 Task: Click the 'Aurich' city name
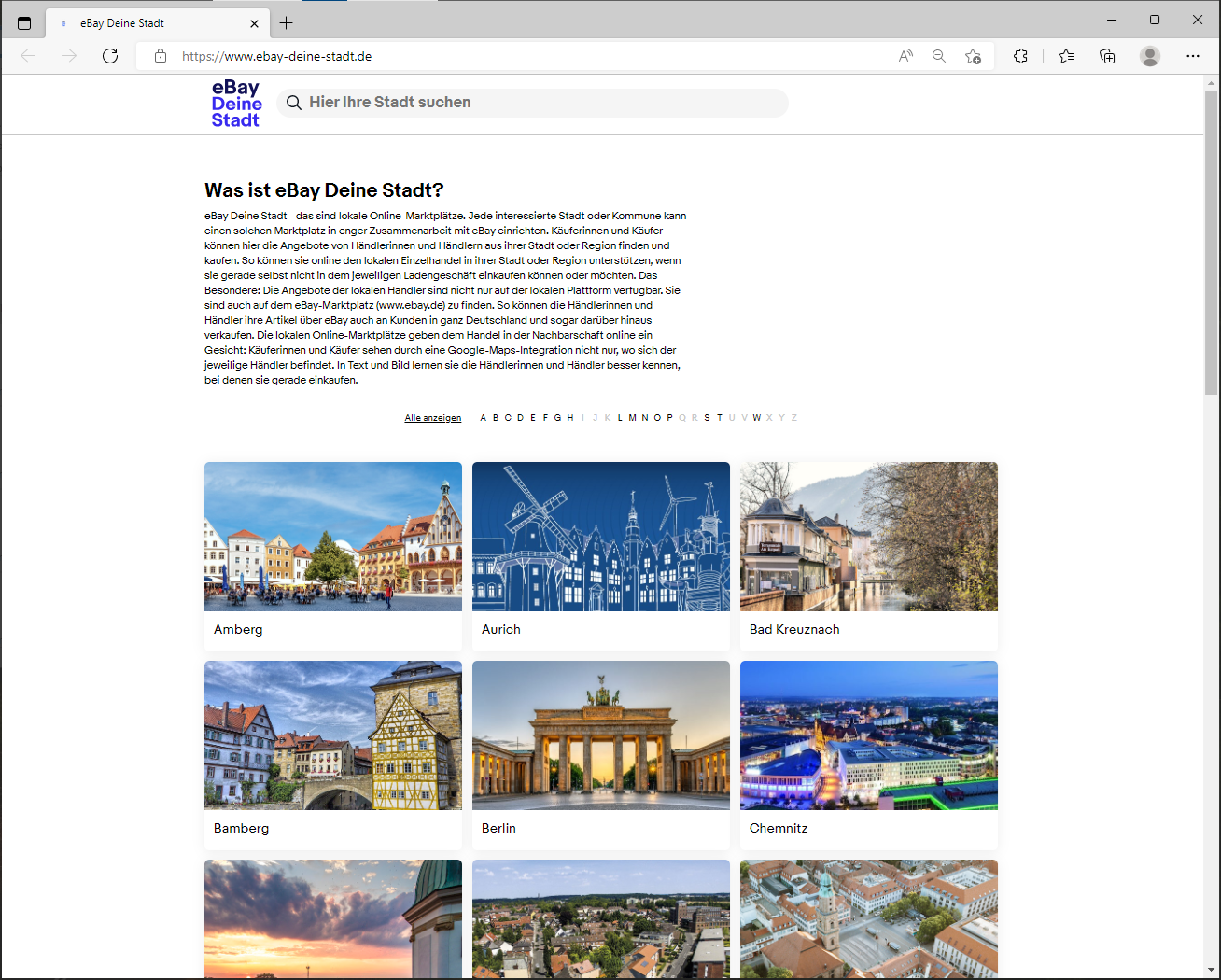pyautogui.click(x=501, y=630)
